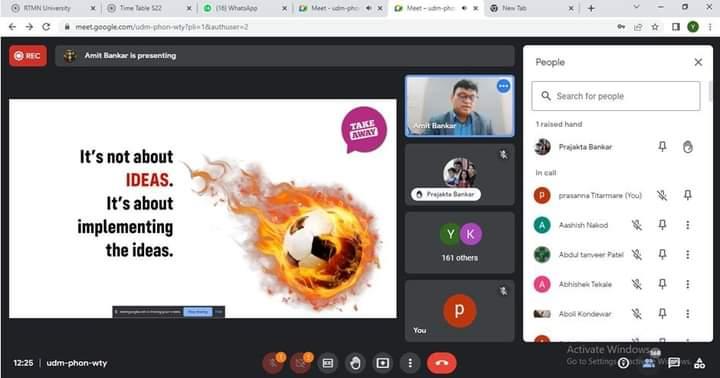Open more actions for Aashish Nakod

[687, 225]
